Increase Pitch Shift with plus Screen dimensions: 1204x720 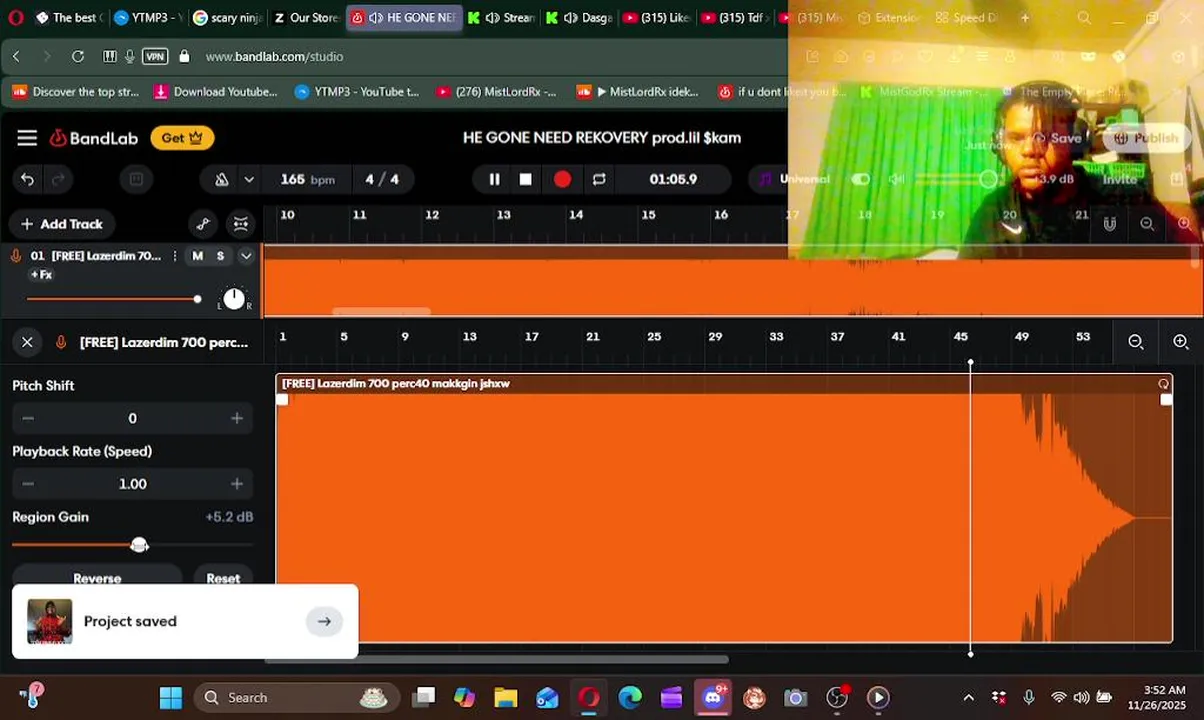(237, 418)
